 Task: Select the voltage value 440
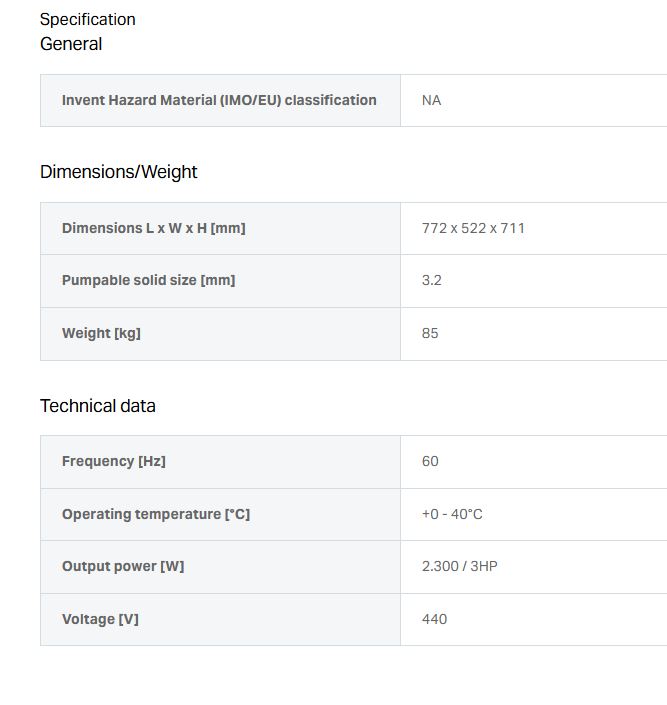click(434, 619)
